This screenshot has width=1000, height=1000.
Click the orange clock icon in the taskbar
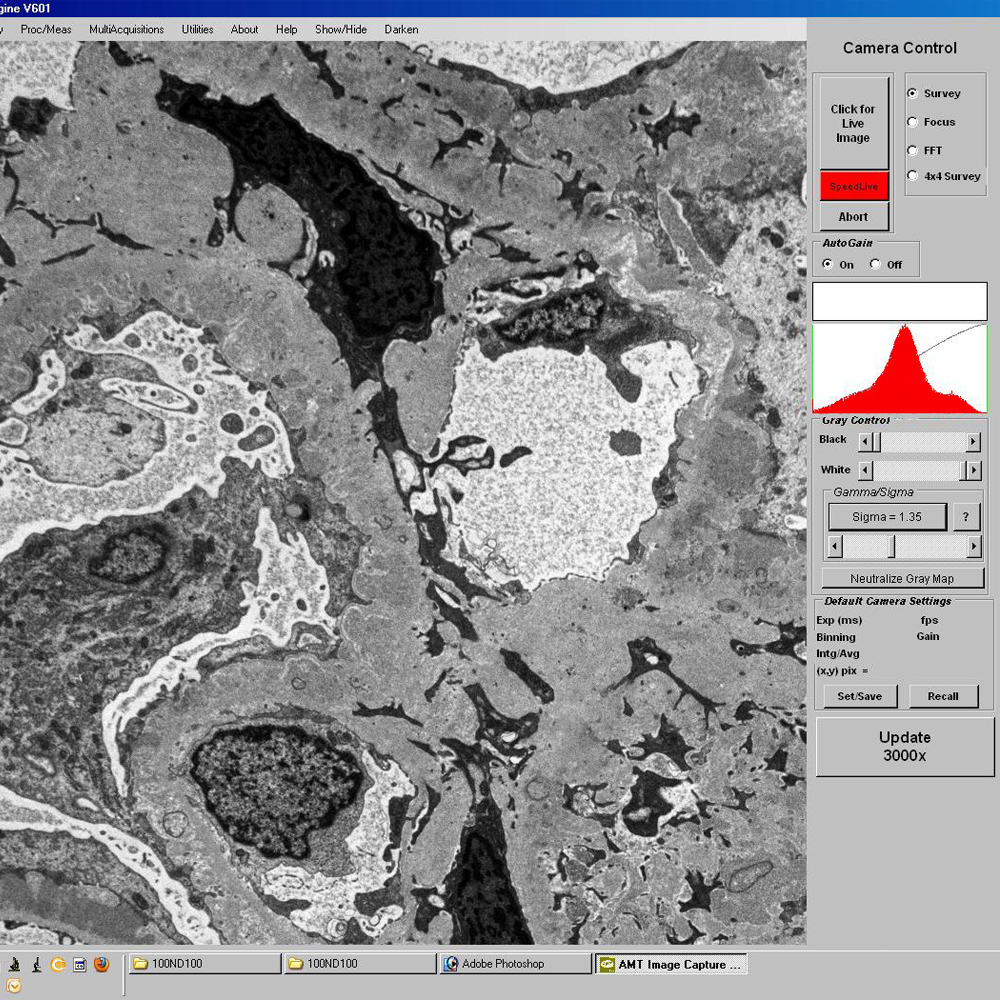coord(13,985)
